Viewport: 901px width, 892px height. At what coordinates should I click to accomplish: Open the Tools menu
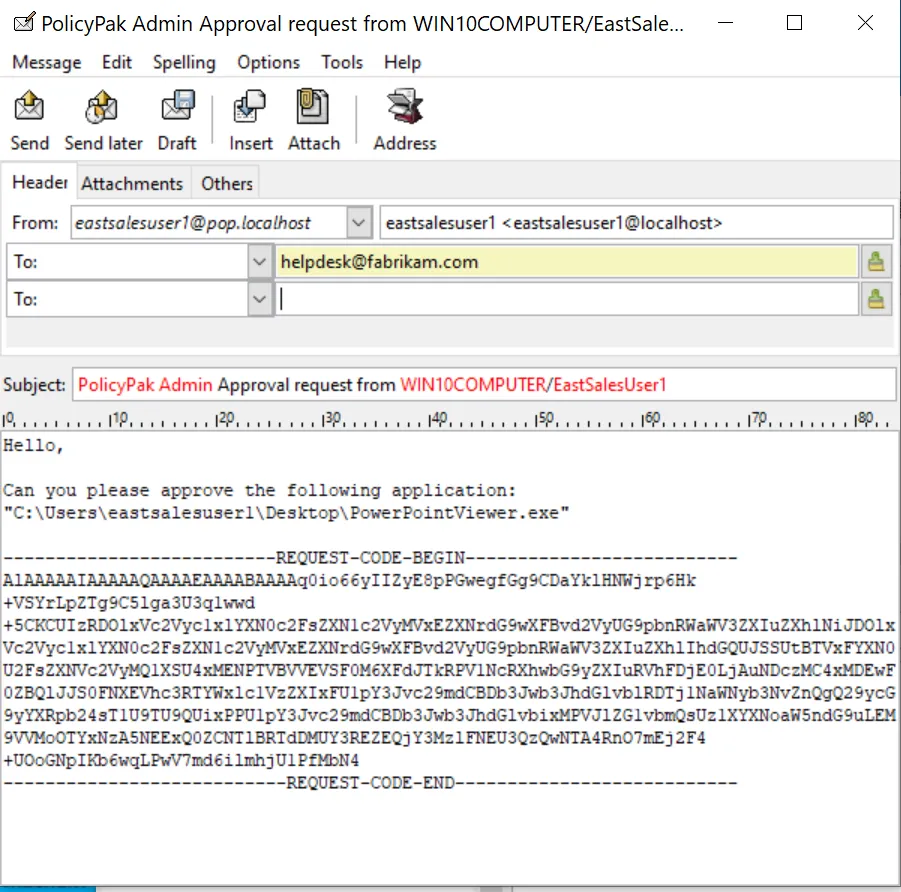[342, 62]
